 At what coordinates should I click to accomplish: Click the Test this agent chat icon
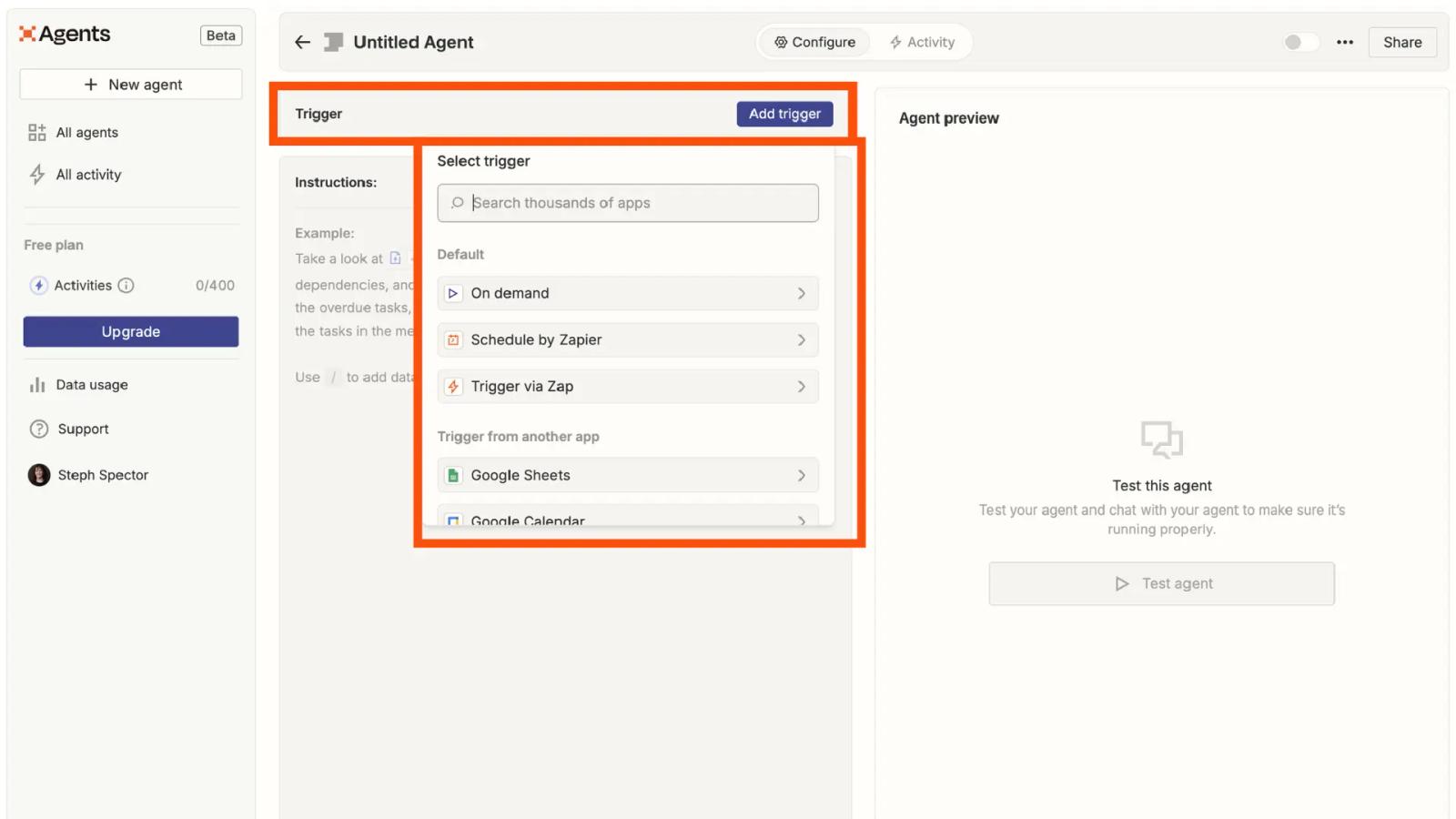coord(1162,440)
